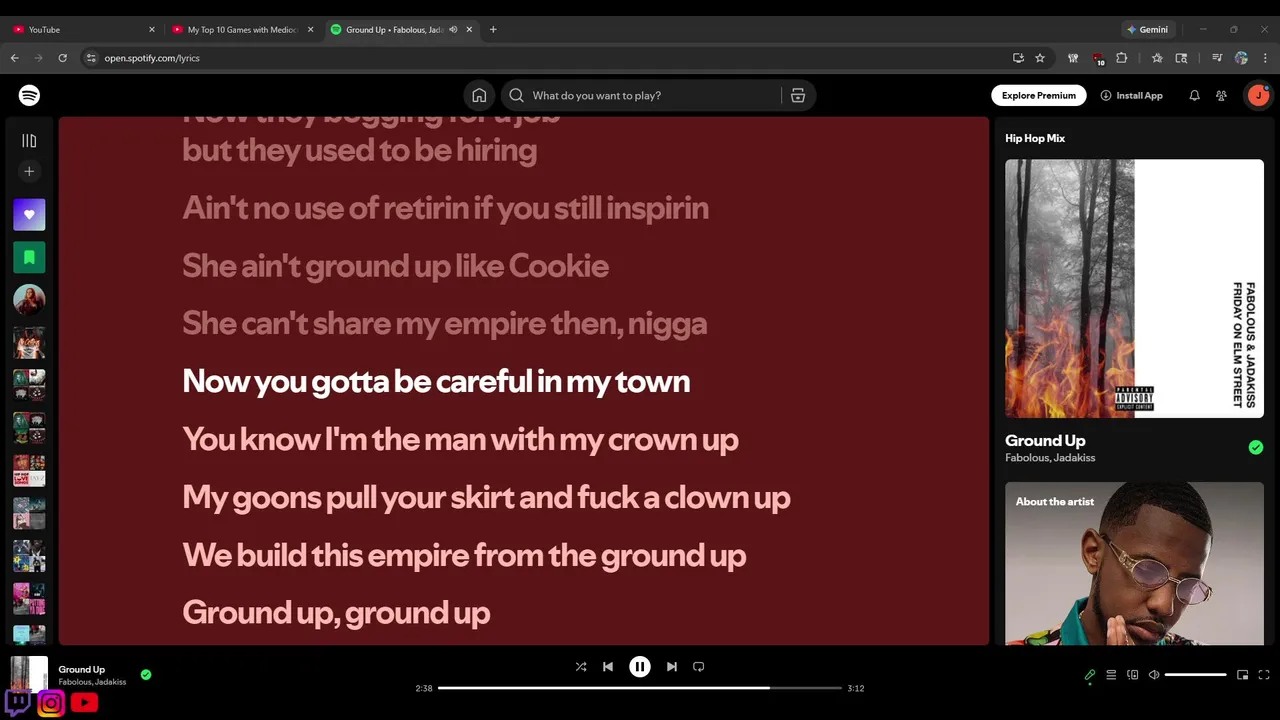Screen dimensions: 1280x720
Task: Open About the artist card
Action: coord(1134,564)
